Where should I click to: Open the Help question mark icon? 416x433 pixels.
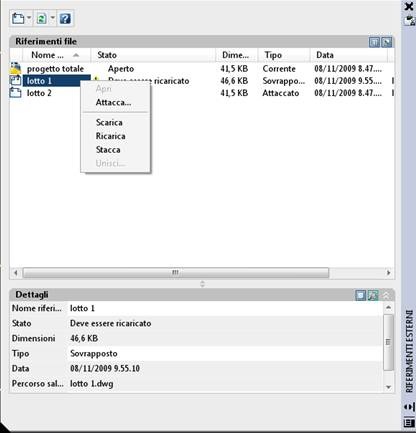coord(65,18)
